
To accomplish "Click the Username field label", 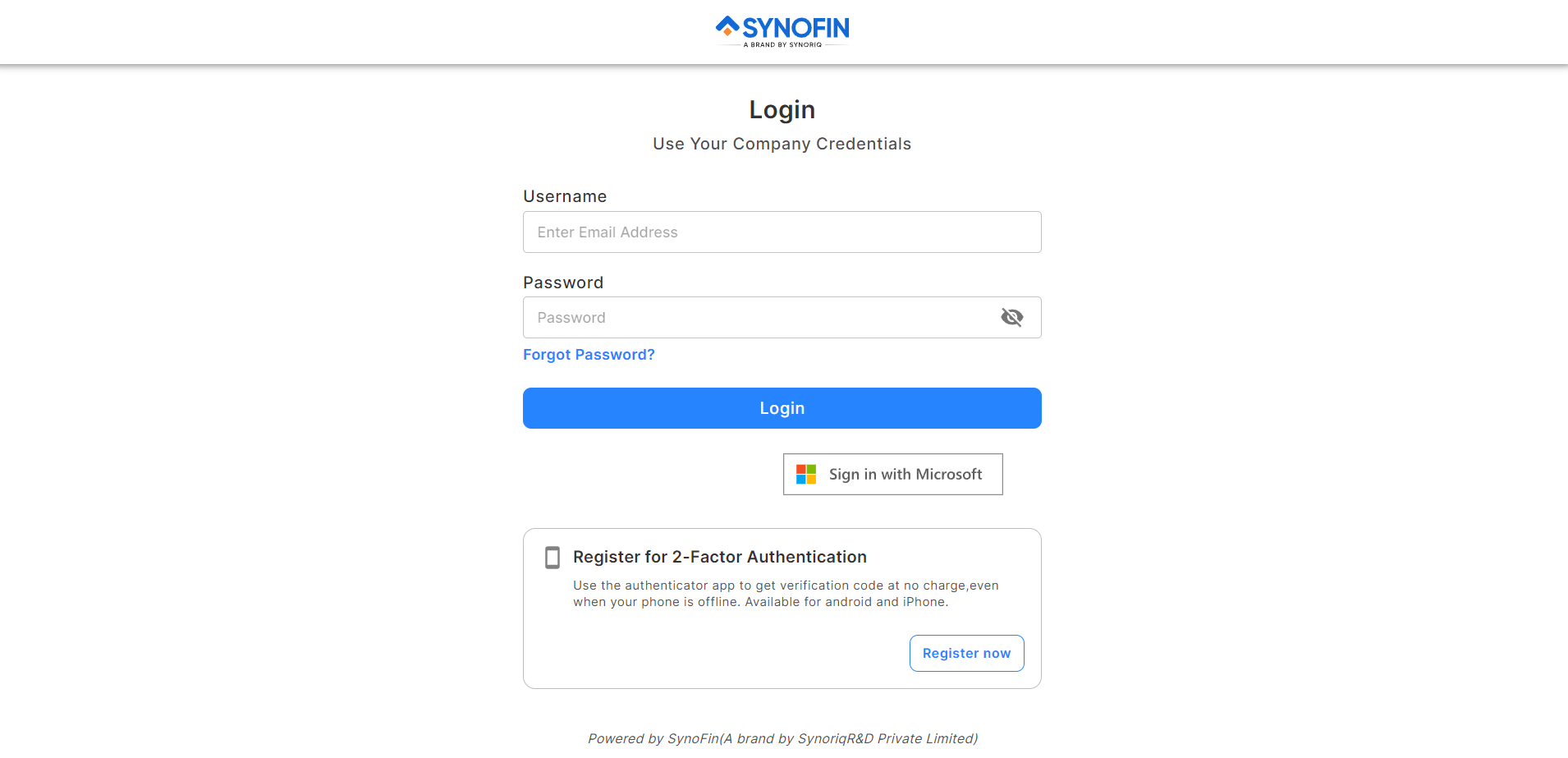I will click(x=565, y=196).
